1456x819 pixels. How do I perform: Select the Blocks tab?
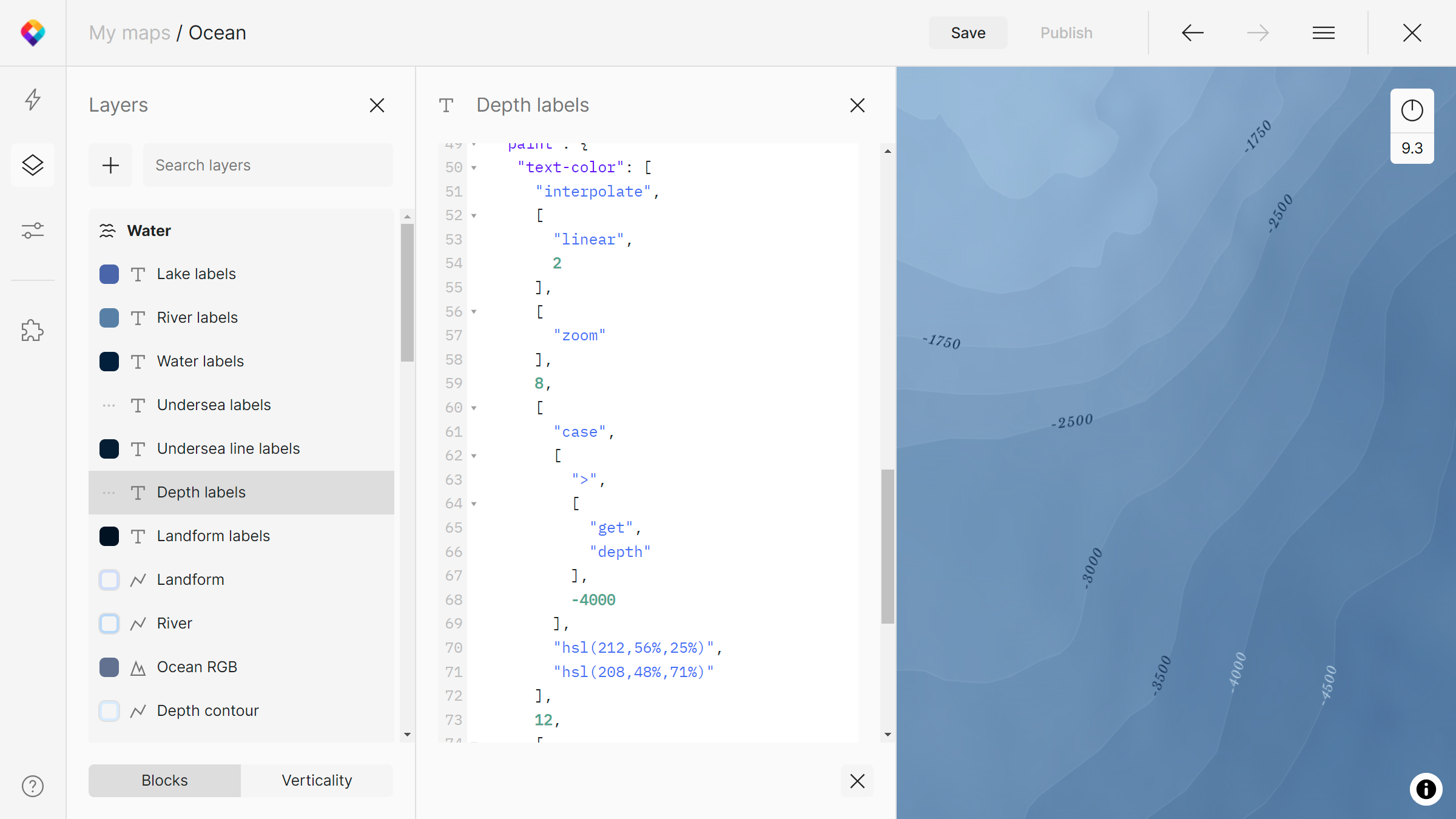[164, 780]
